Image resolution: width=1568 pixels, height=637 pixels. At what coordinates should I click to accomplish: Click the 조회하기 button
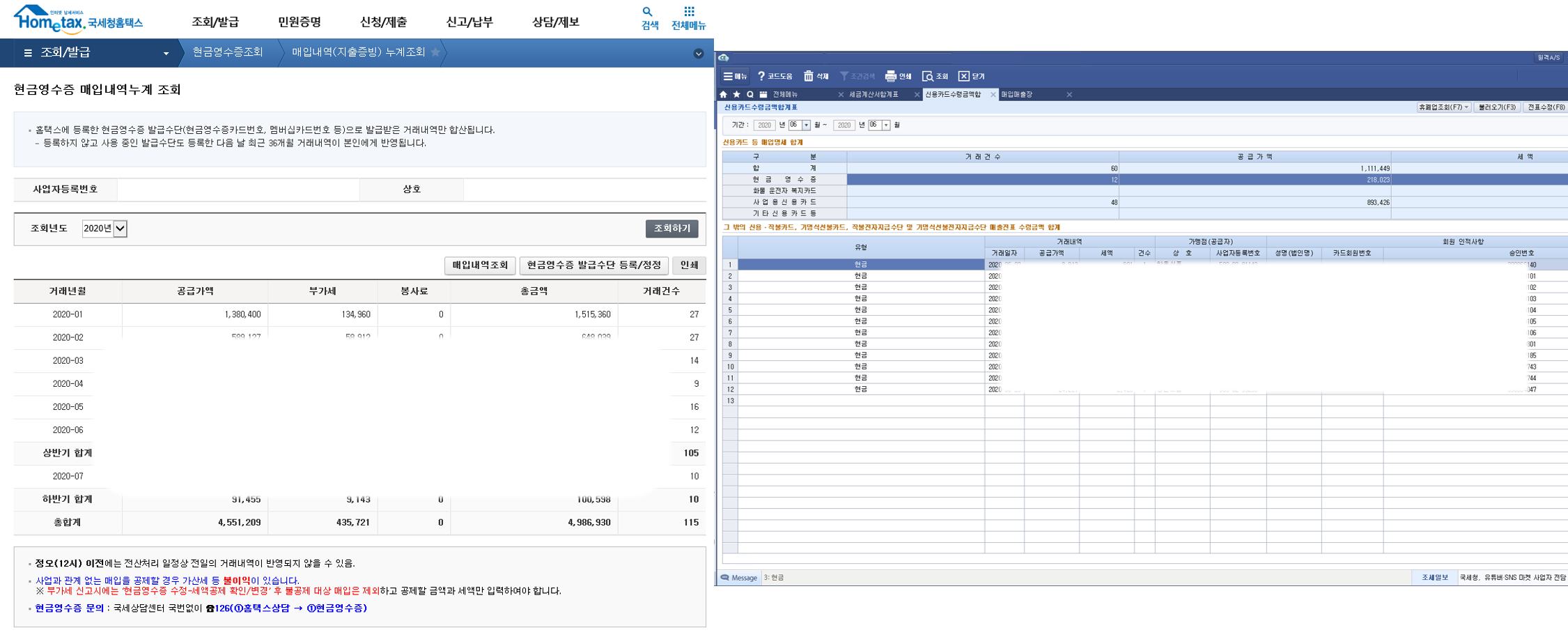672,229
